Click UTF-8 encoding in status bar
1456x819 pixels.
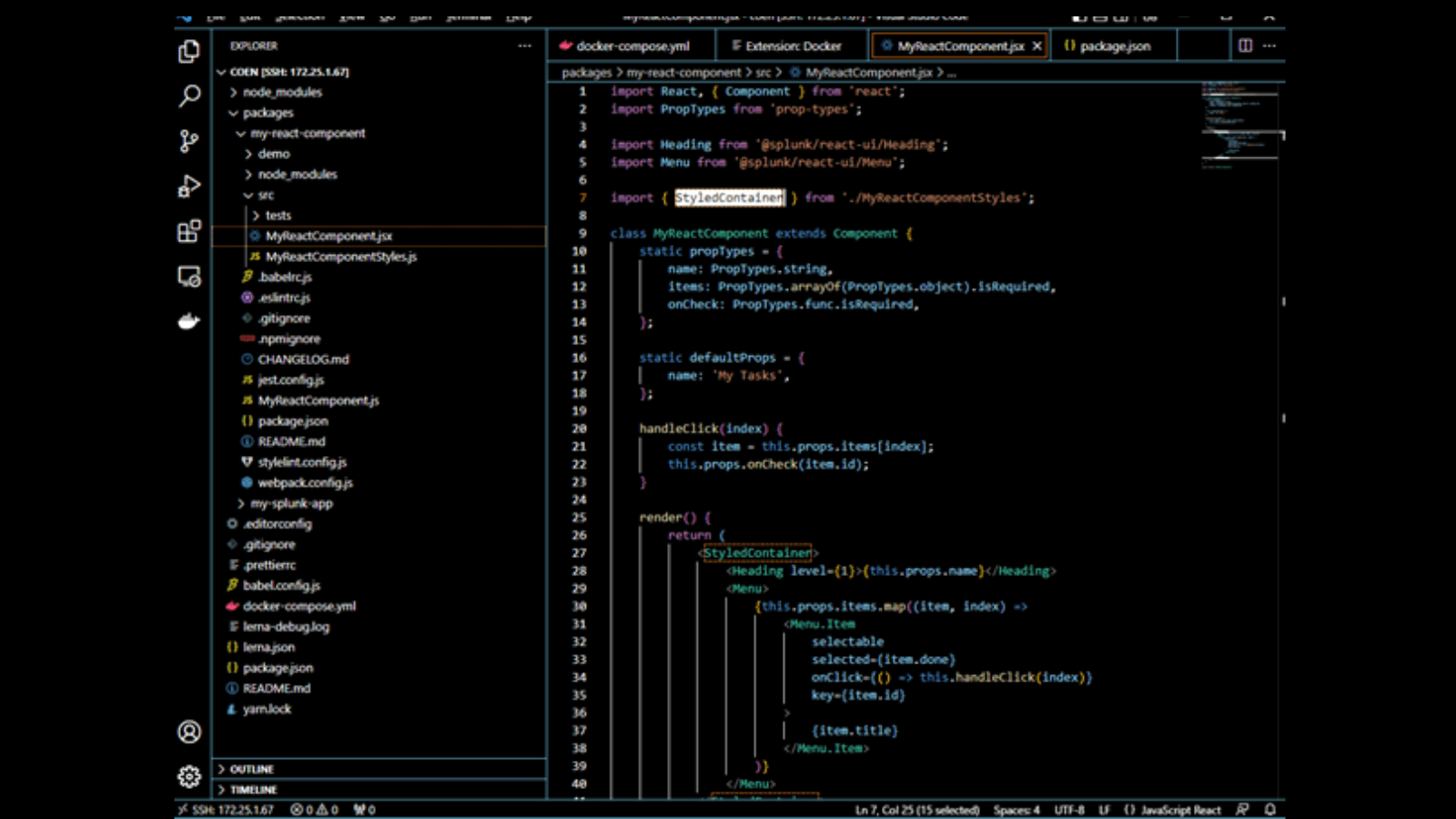click(1068, 809)
